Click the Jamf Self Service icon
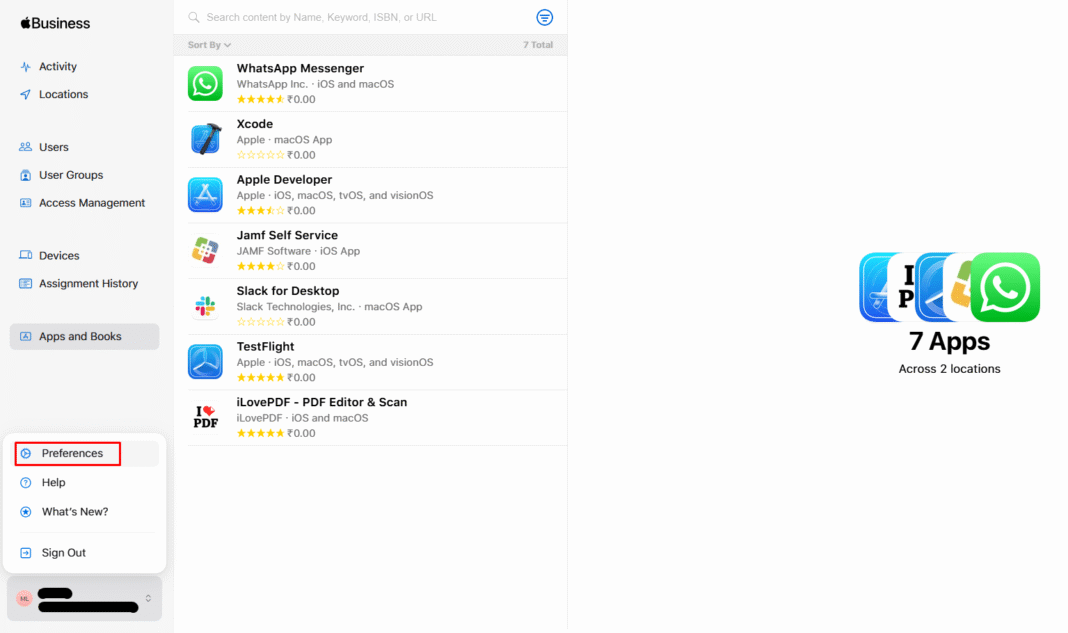The width and height of the screenshot is (1068, 633). tap(205, 250)
